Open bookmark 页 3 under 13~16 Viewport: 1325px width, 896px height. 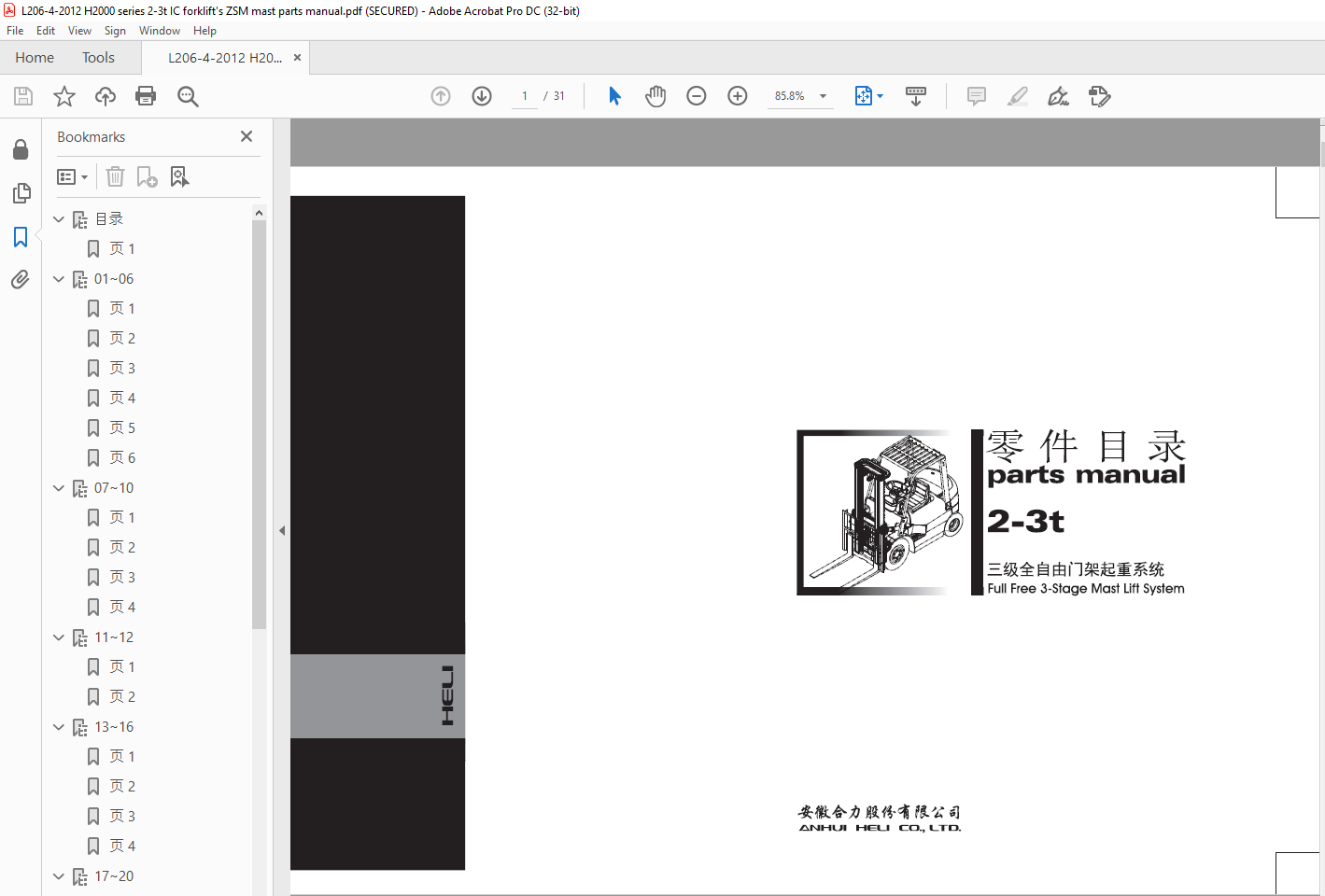122,817
